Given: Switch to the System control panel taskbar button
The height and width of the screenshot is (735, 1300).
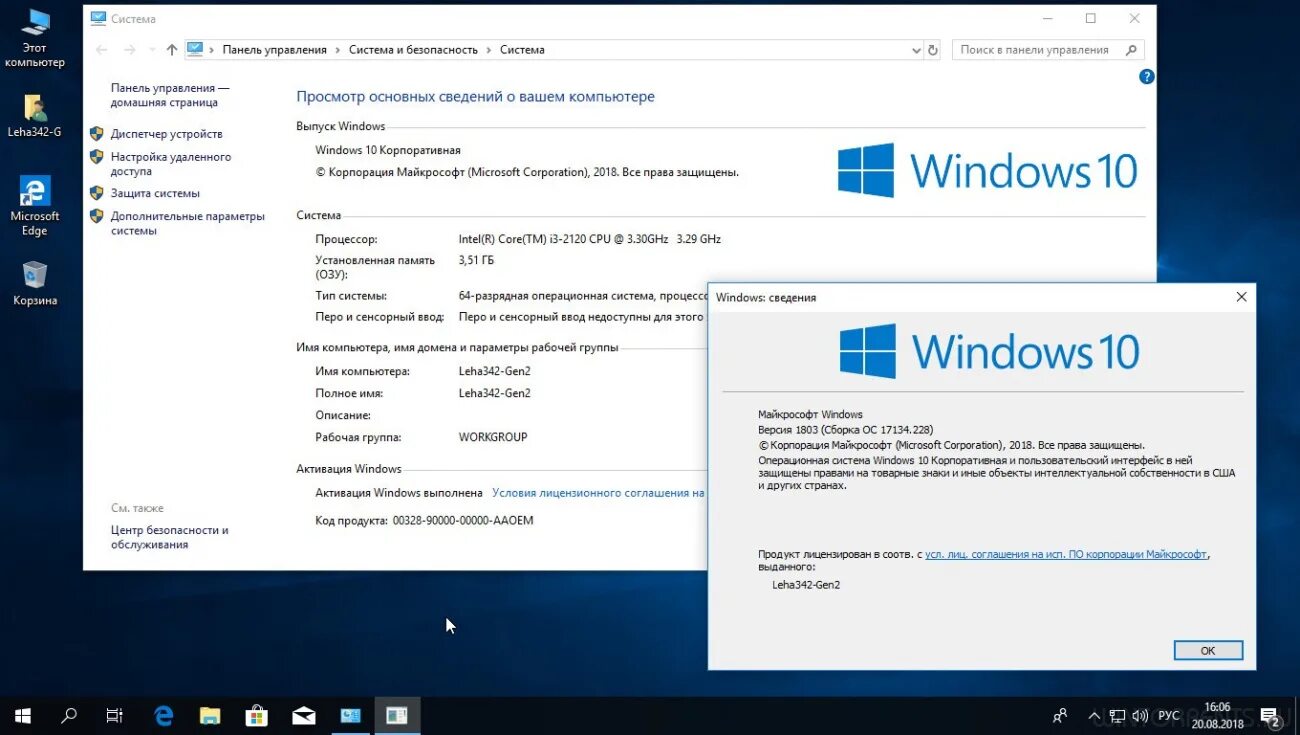Looking at the screenshot, I should coord(350,716).
